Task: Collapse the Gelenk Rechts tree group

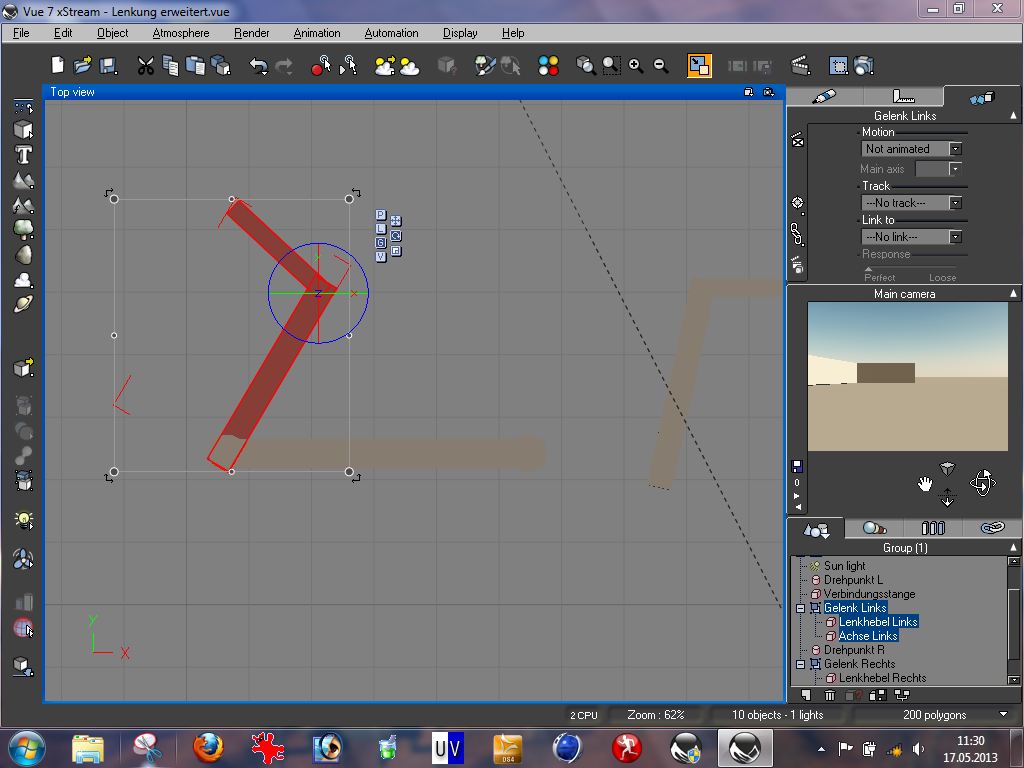Action: tap(800, 664)
